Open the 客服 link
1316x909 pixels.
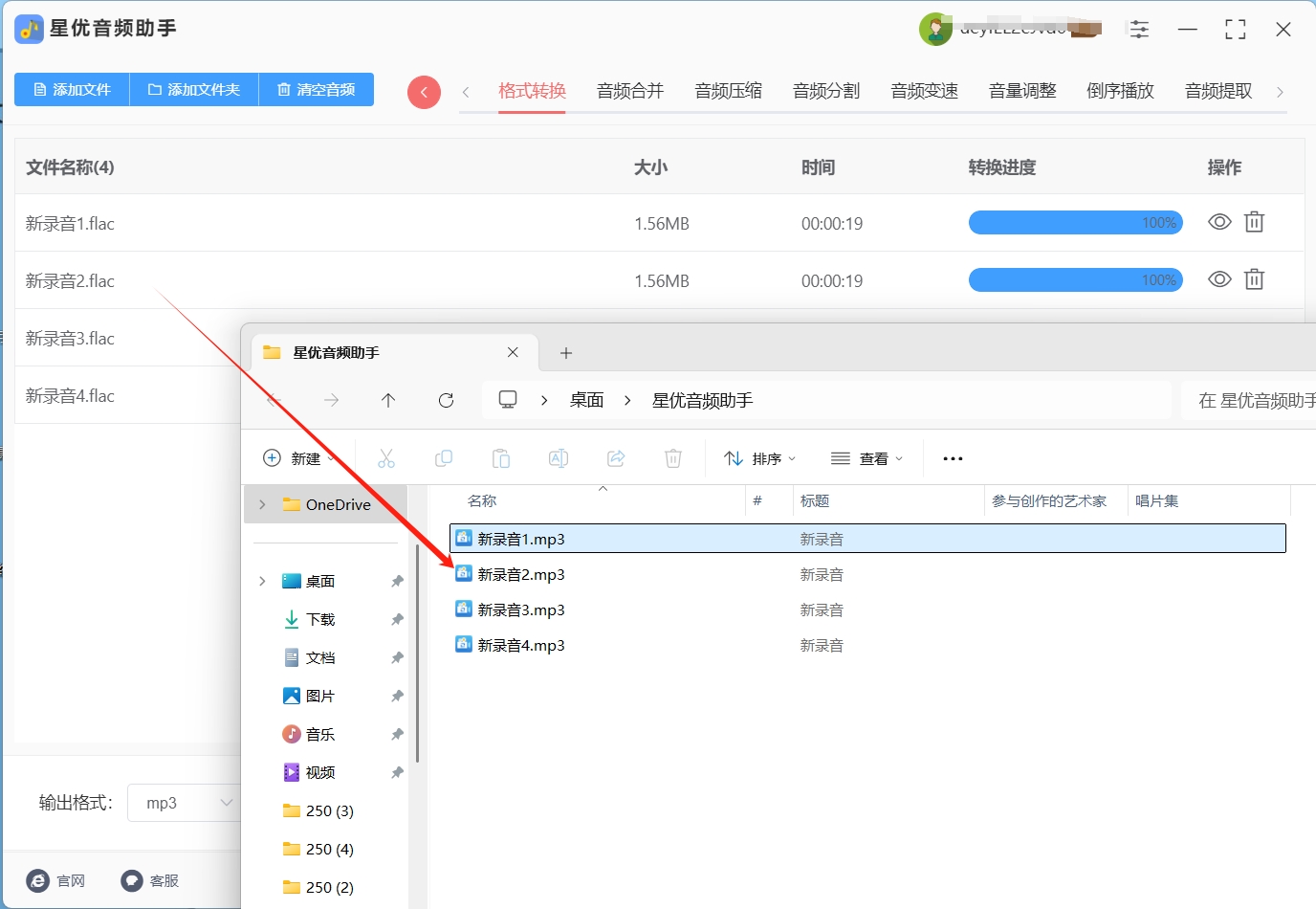click(150, 880)
